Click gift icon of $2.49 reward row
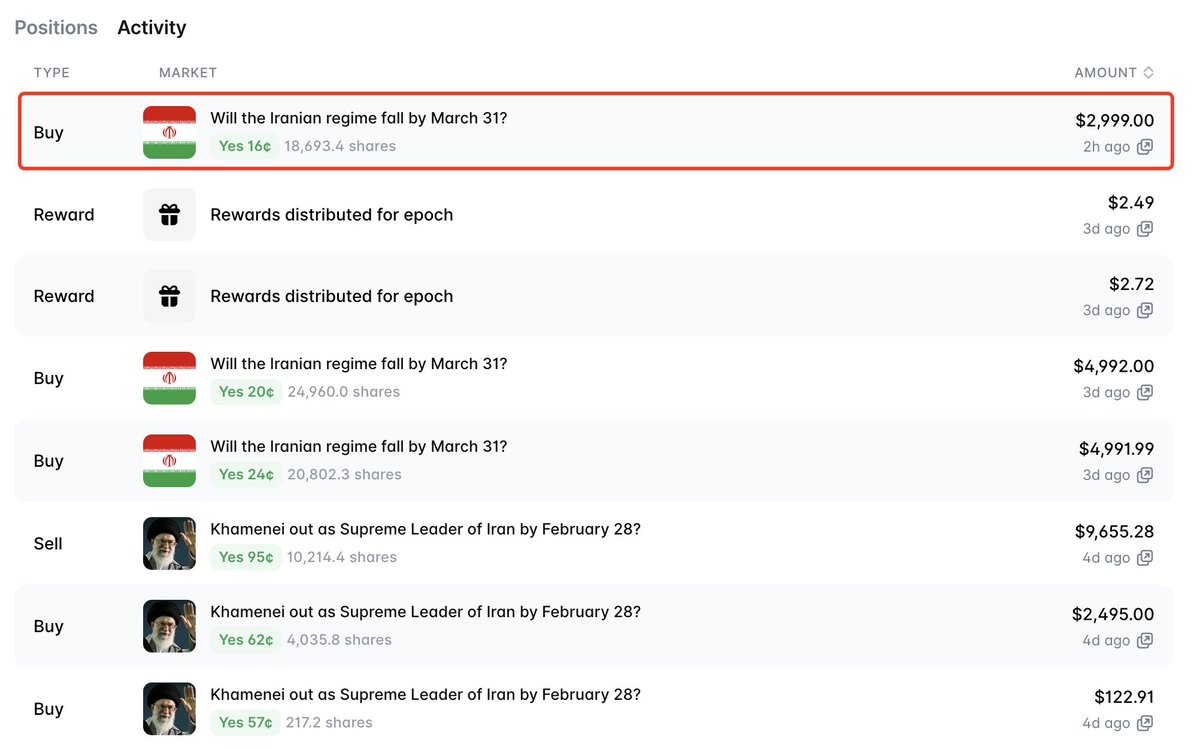 click(x=169, y=214)
